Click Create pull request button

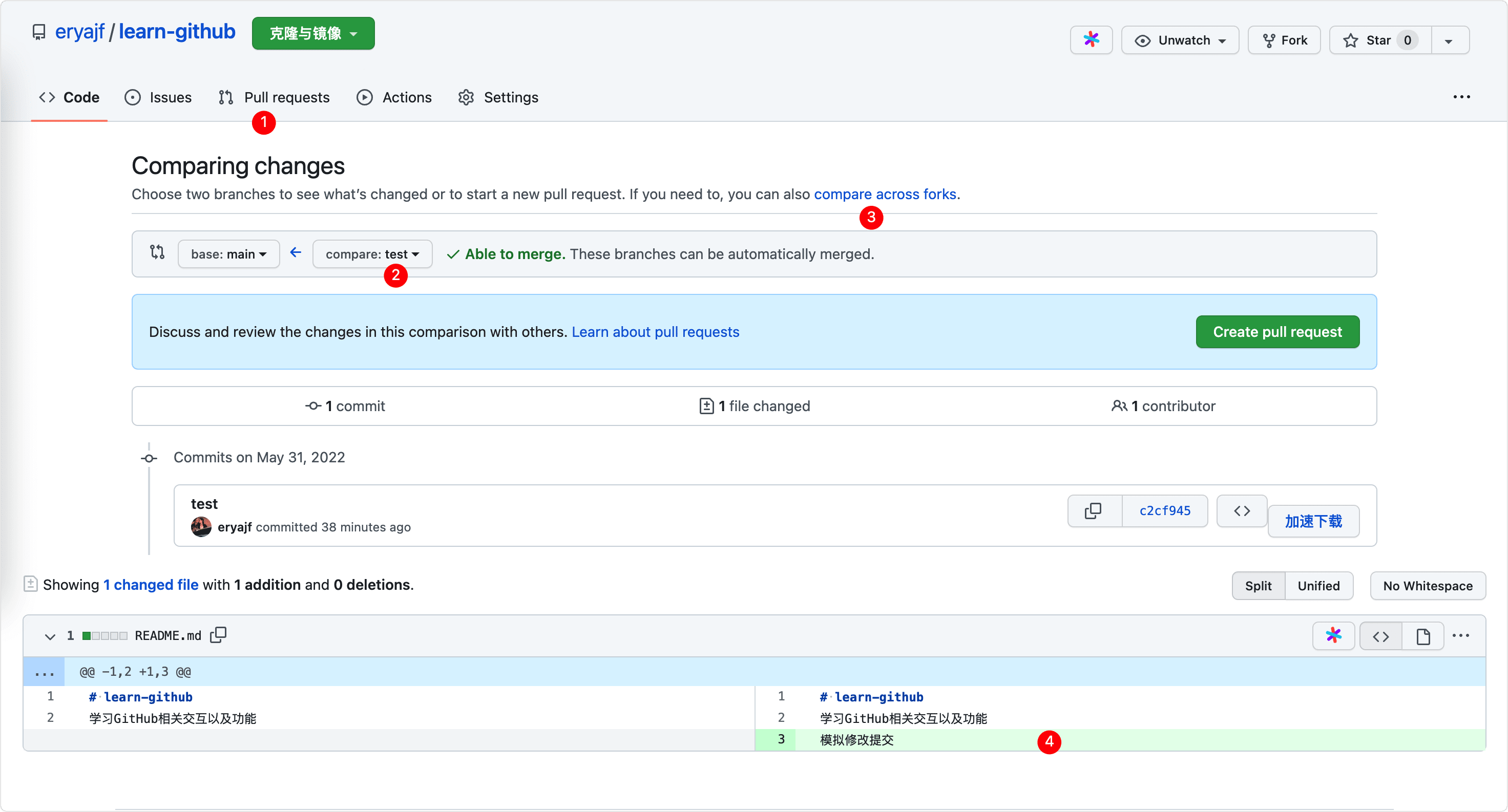coord(1277,332)
